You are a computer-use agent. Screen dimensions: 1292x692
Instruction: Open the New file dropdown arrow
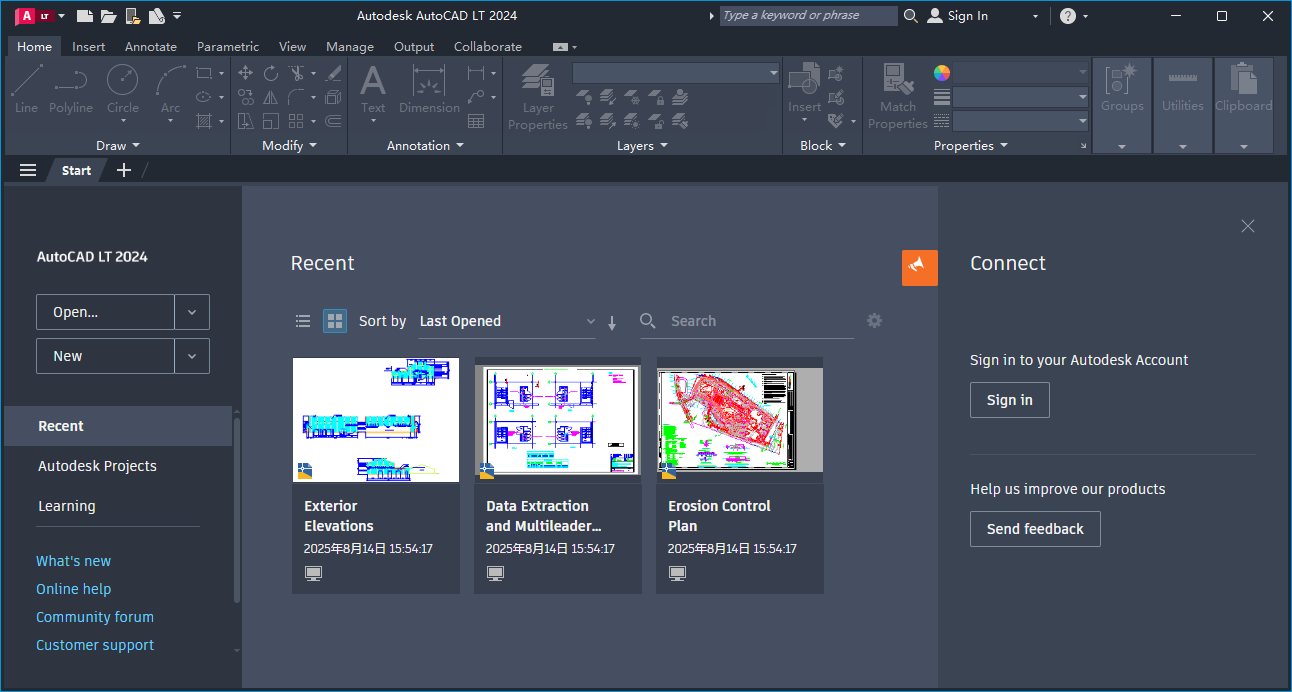coord(191,356)
